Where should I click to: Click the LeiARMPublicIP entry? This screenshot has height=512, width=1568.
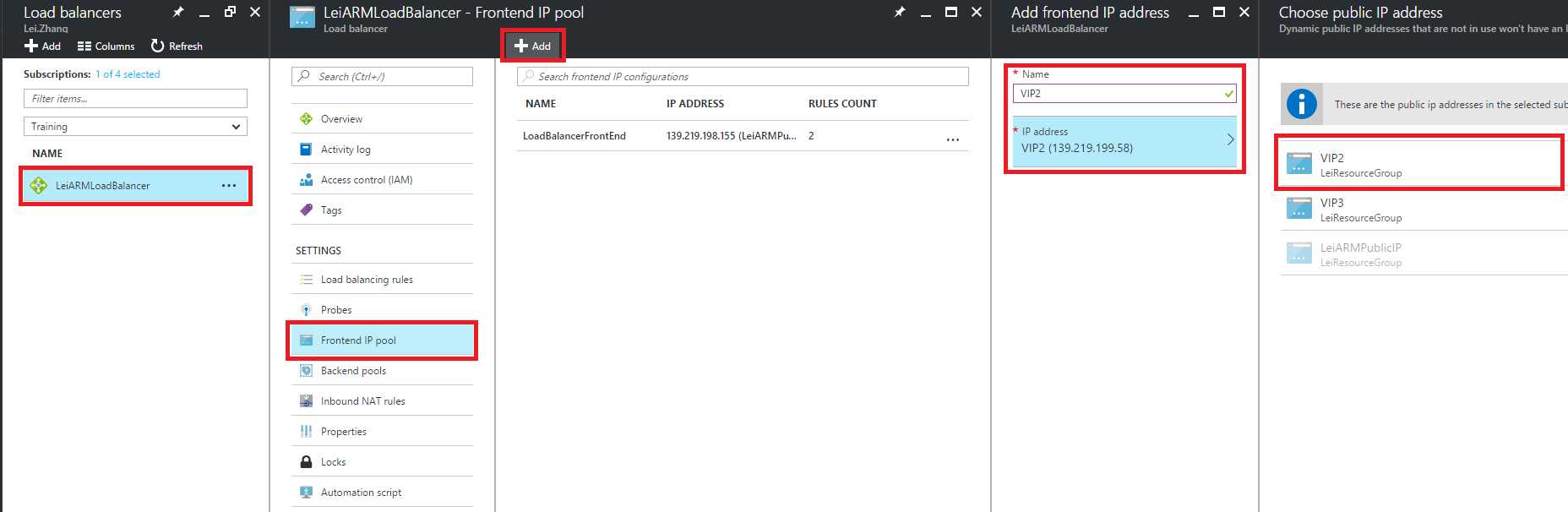pos(1424,254)
